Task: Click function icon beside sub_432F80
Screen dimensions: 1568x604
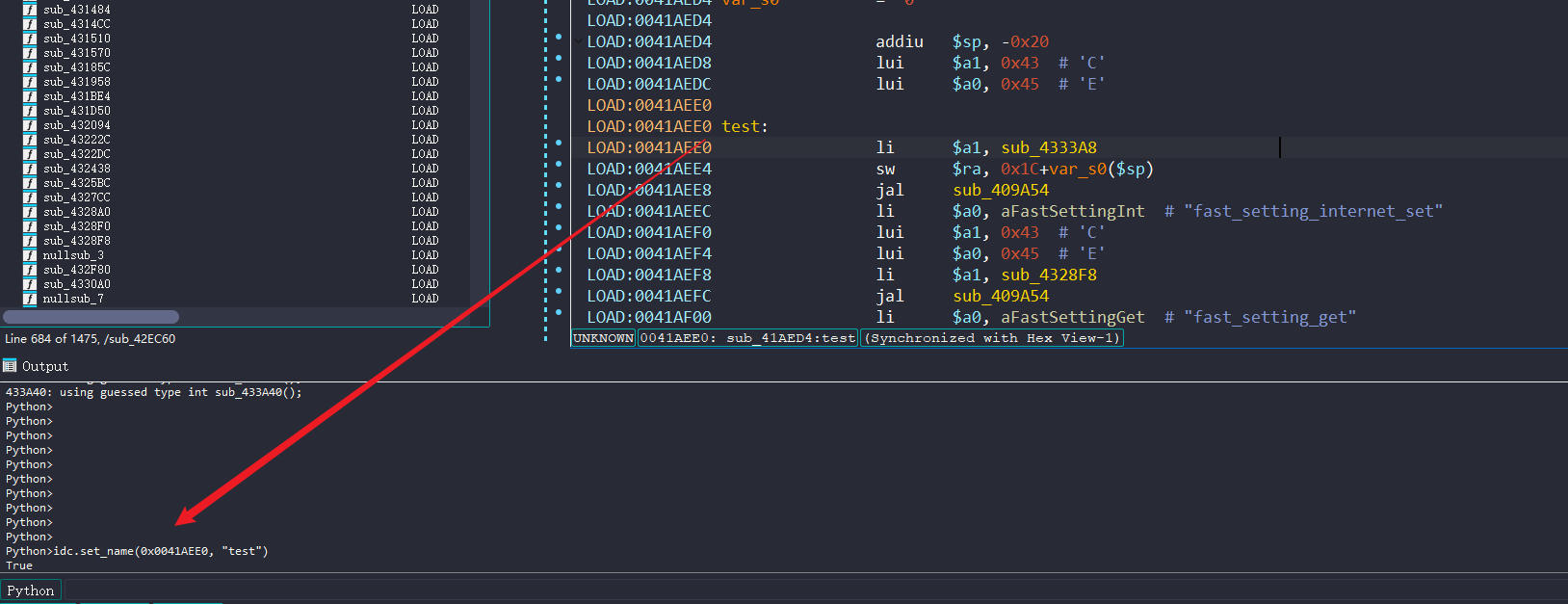Action: 30,270
